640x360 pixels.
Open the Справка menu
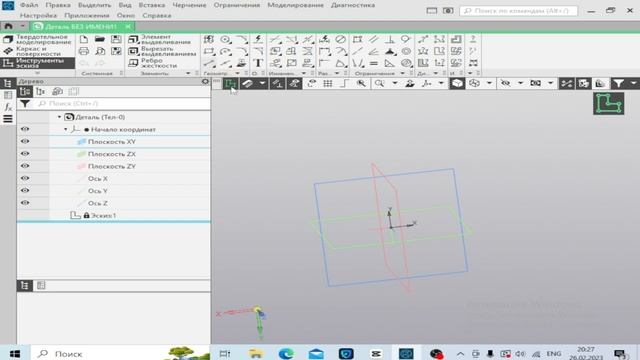[x=157, y=16]
